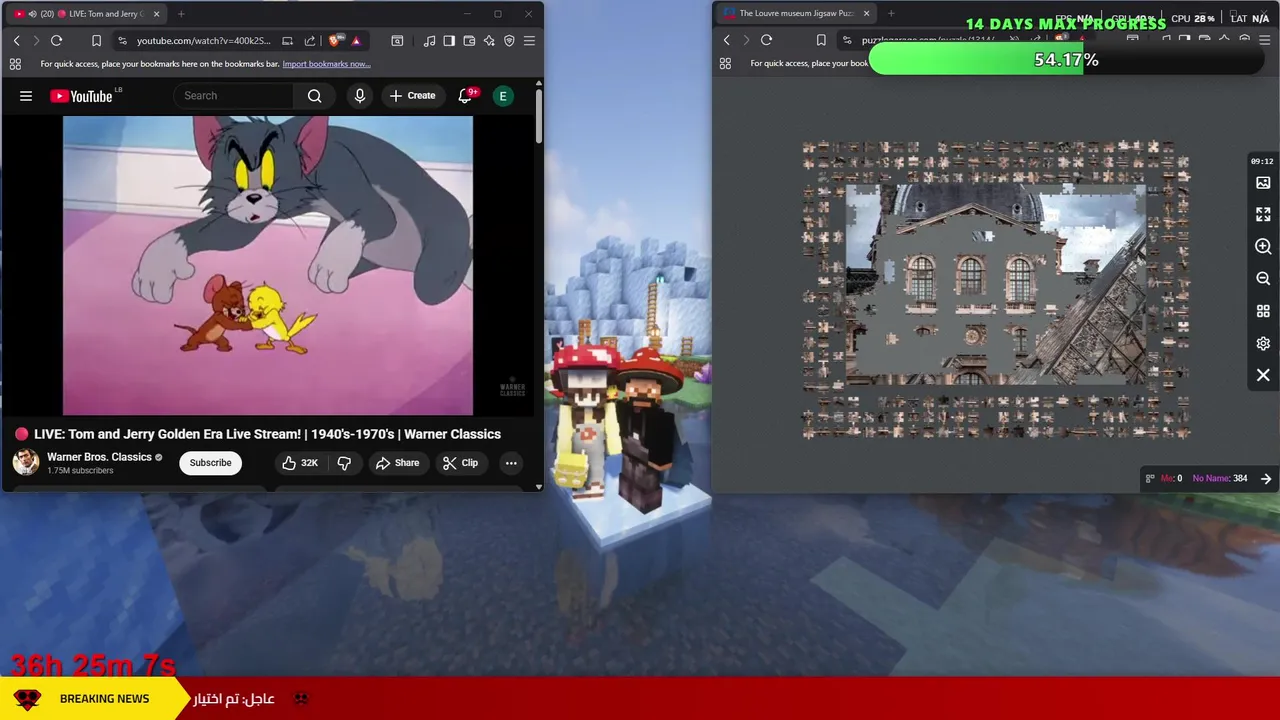Open the more actions three-dot menu
The width and height of the screenshot is (1280, 720).
511,463
